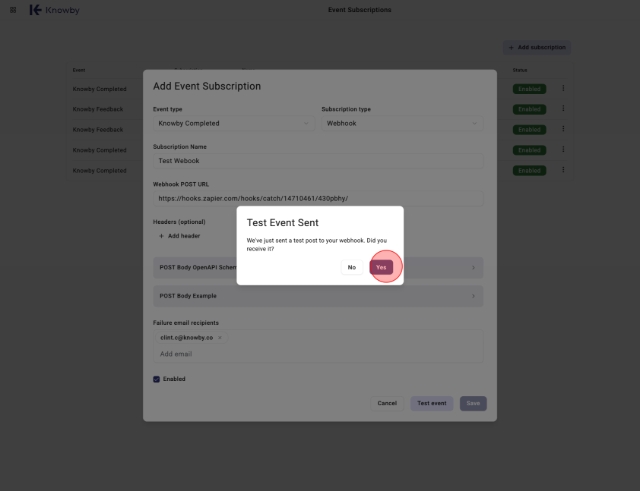The image size is (640, 491).
Task: Remove the clint.c@knowby.co recipient chip
Action: coord(220,338)
